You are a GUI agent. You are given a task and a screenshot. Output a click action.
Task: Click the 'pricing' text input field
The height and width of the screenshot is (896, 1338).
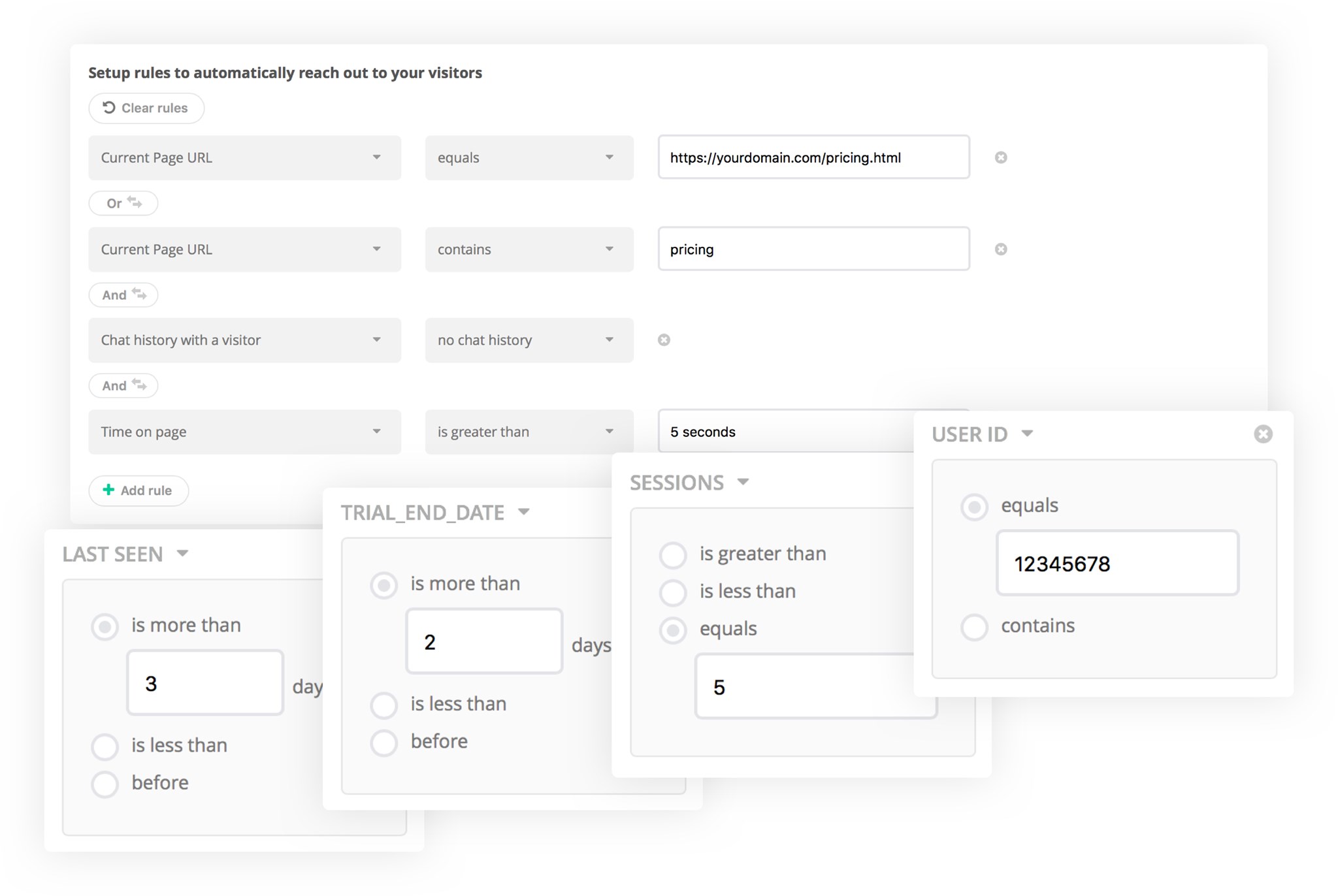[813, 249]
